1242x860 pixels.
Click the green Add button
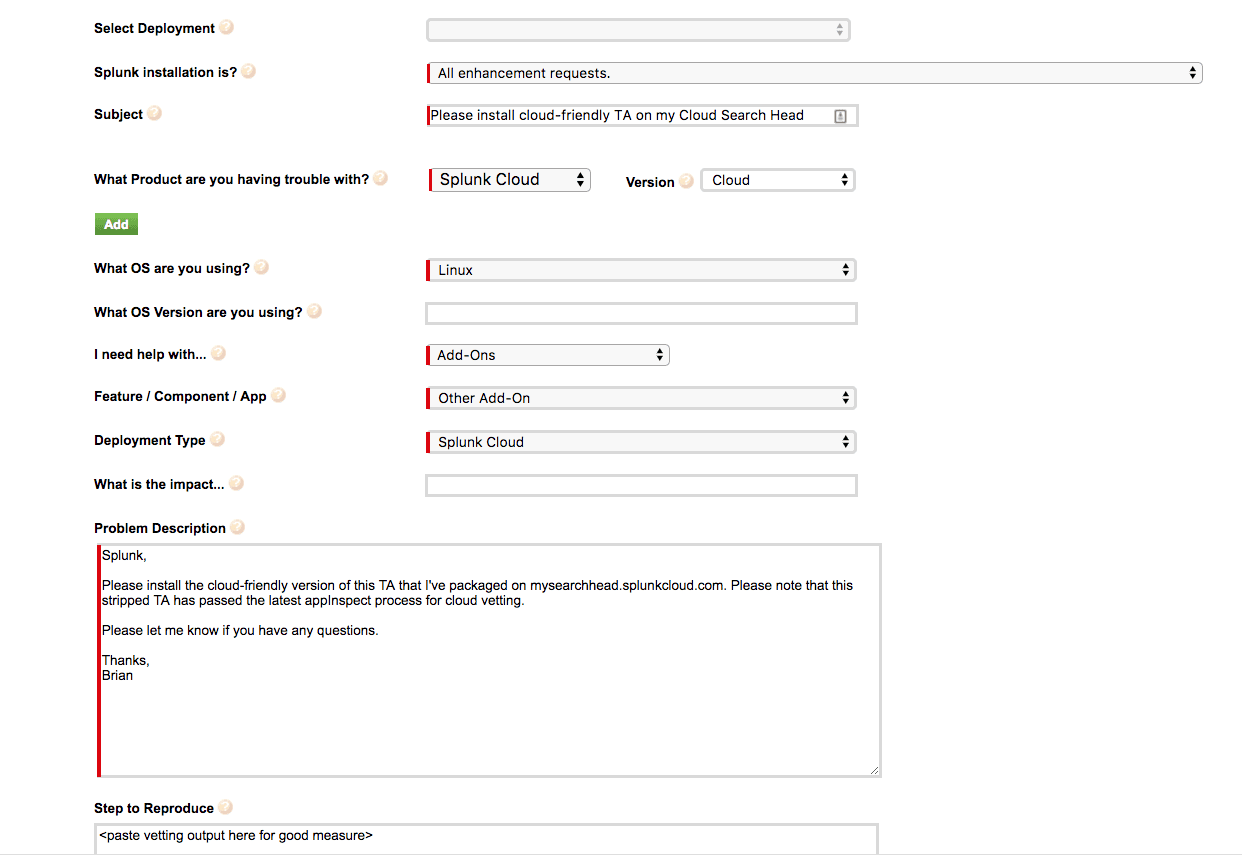(x=116, y=224)
